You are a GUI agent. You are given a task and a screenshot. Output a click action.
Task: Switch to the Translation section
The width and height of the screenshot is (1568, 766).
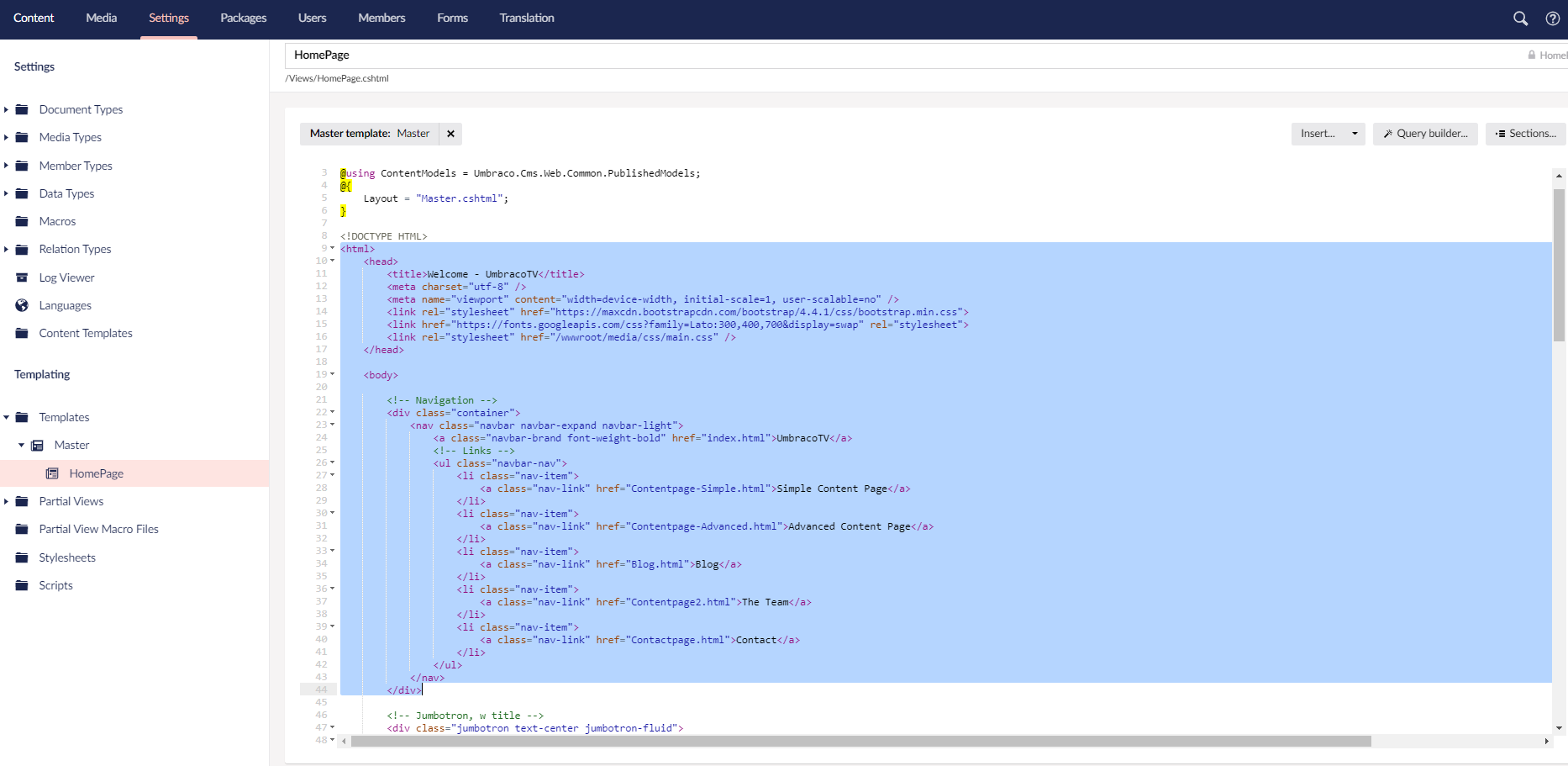tap(527, 18)
